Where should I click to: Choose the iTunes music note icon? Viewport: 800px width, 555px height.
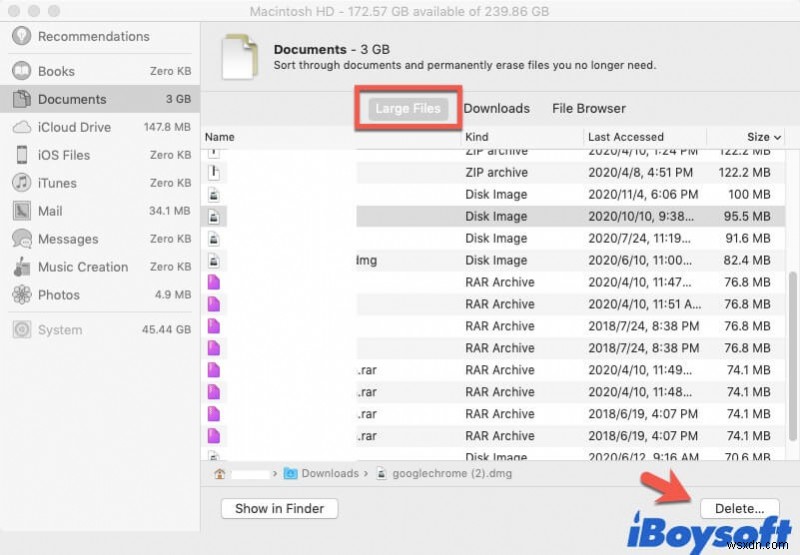[x=21, y=183]
